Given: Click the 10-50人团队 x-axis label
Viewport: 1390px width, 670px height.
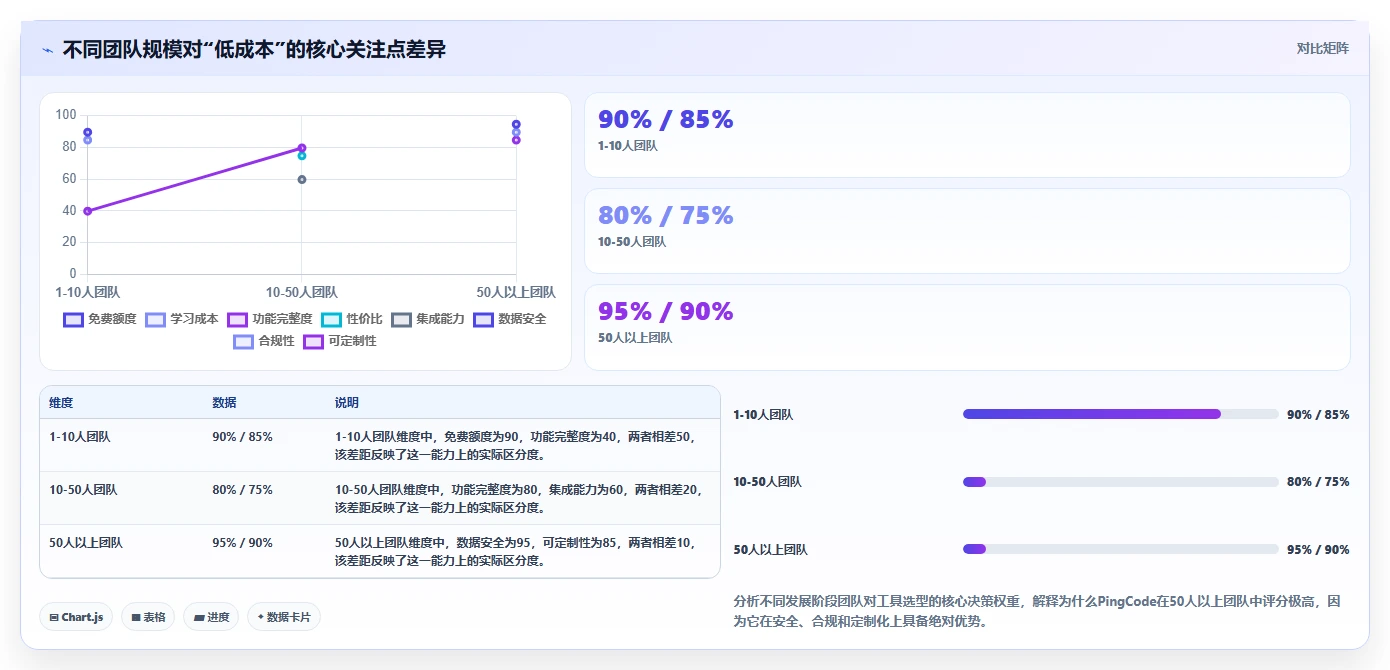Looking at the screenshot, I should point(302,292).
